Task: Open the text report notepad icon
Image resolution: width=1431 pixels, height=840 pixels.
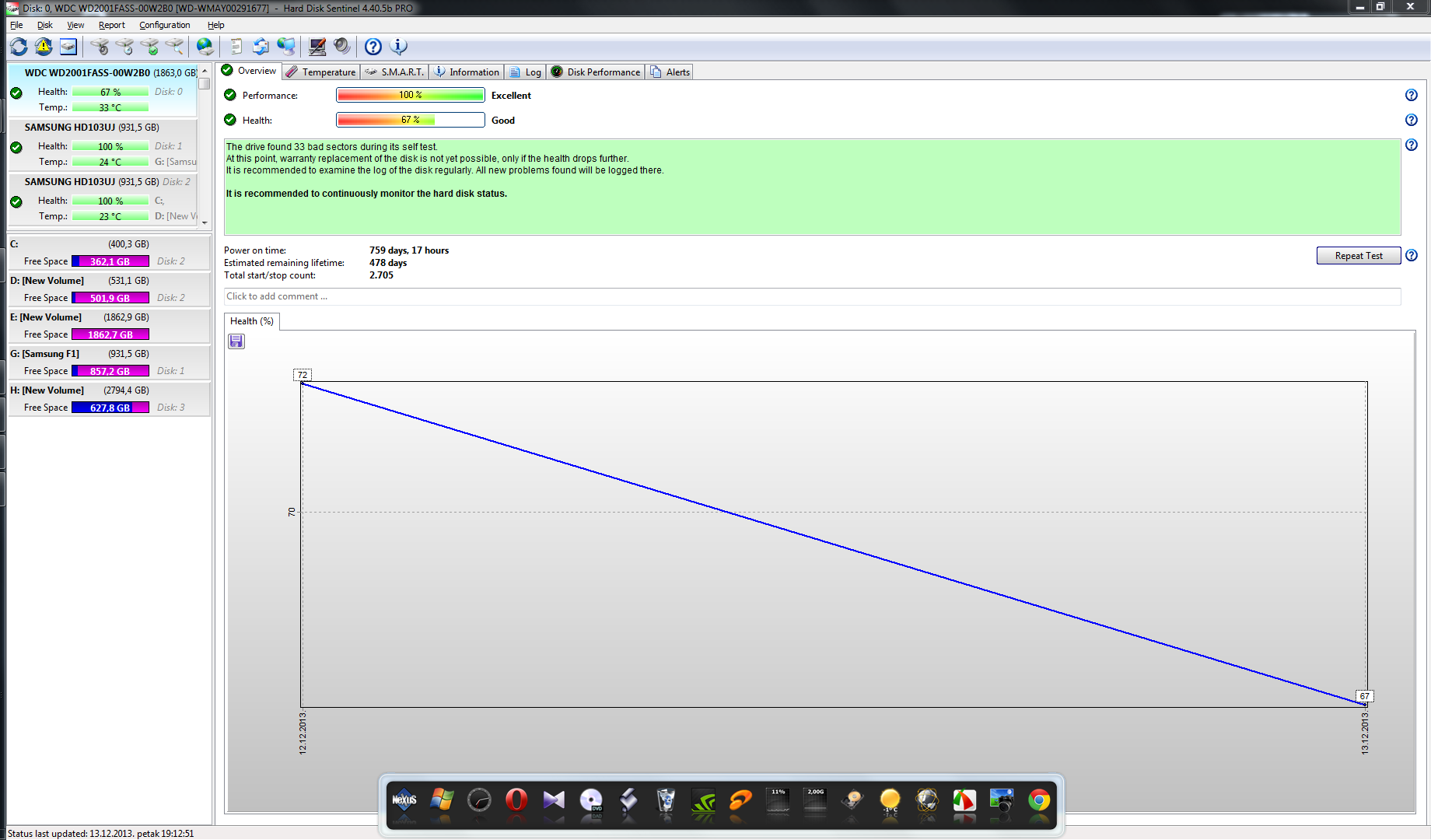Action: (x=236, y=47)
